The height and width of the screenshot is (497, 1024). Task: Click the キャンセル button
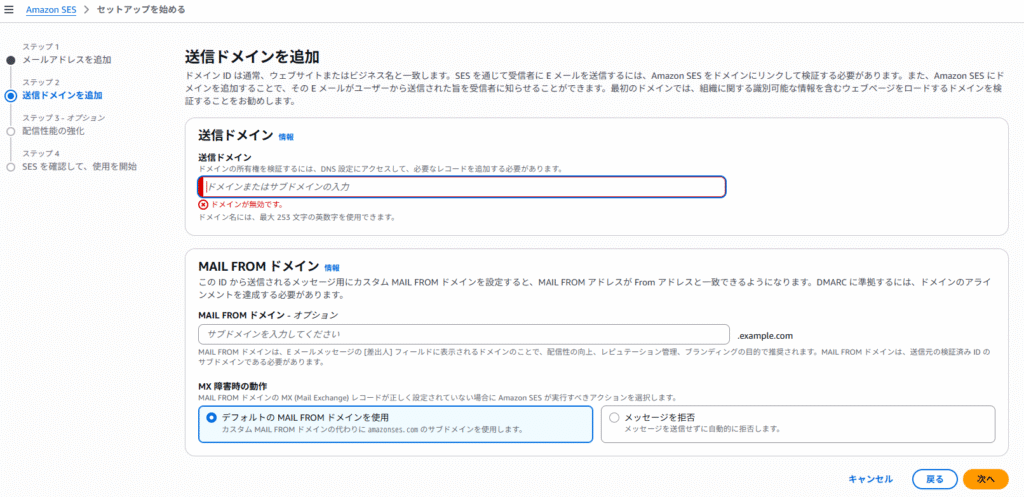(x=871, y=479)
